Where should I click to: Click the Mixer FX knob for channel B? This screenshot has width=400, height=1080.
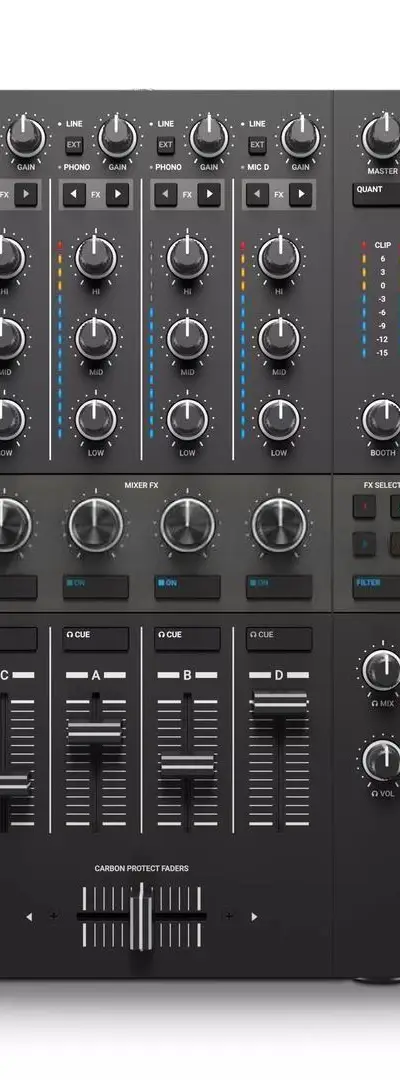point(187,525)
